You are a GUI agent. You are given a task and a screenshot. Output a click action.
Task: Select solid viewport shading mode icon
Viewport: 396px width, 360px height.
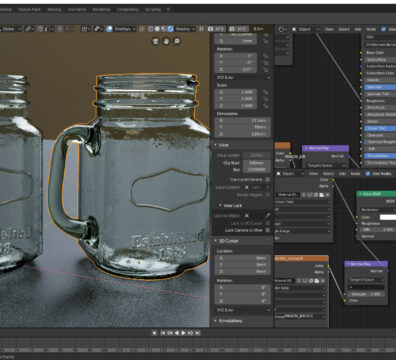pyautogui.click(x=157, y=29)
